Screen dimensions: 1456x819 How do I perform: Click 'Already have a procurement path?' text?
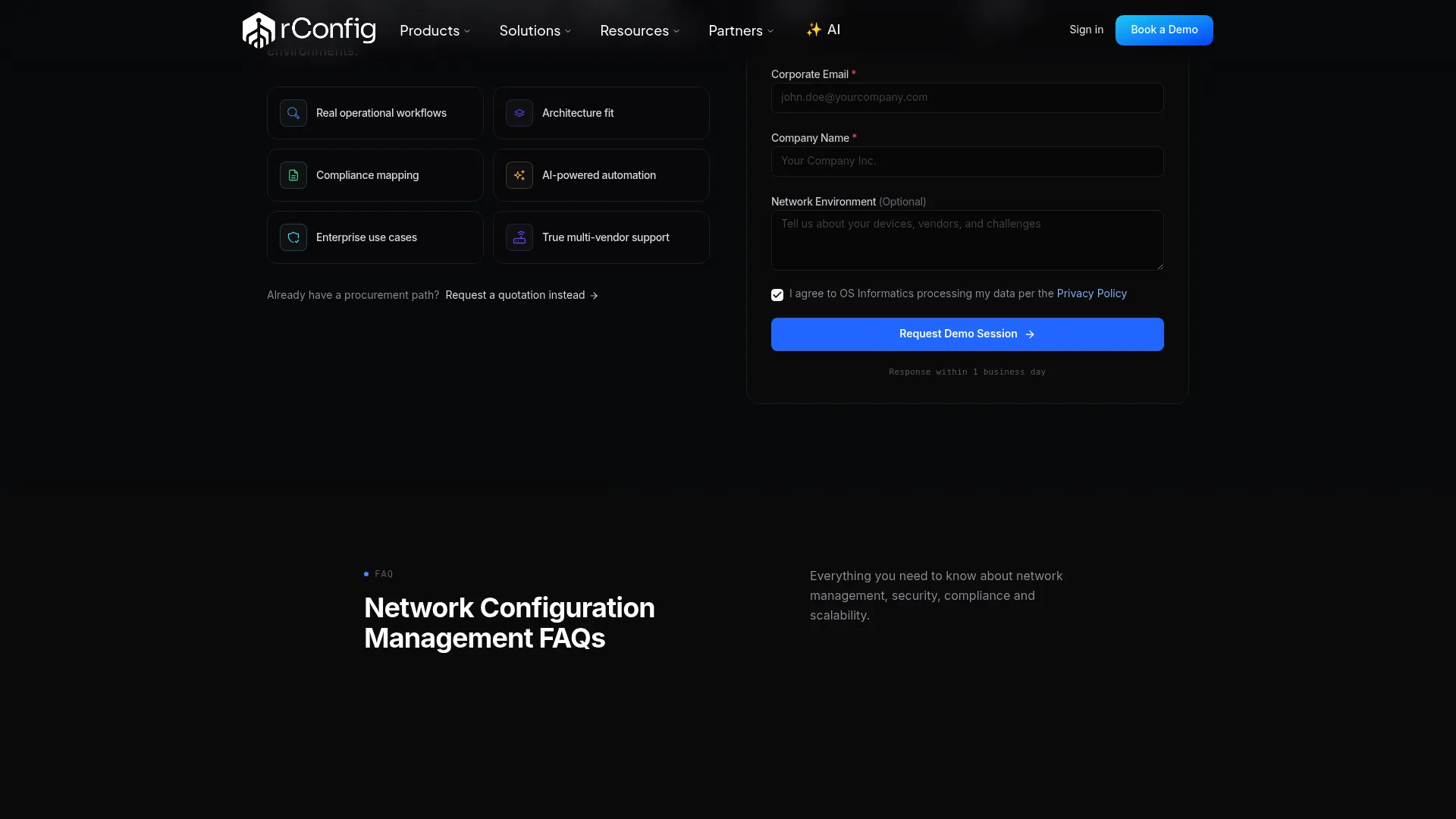[x=353, y=295]
